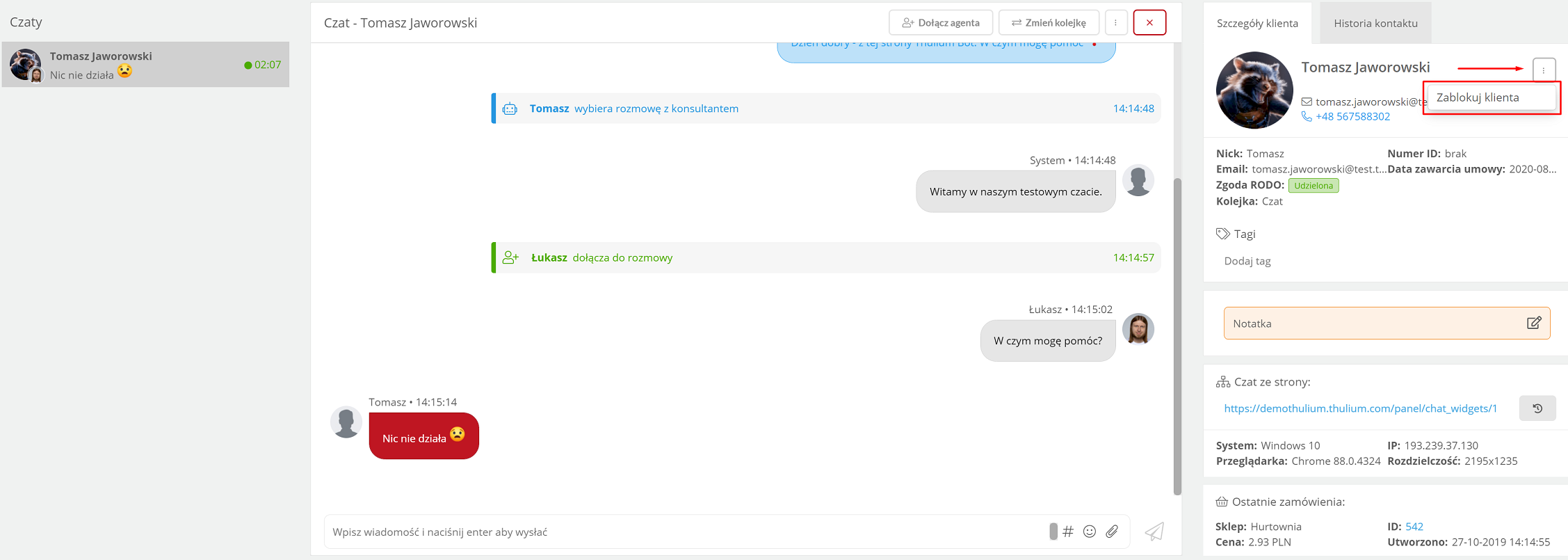
Task: Click the tag icon next to Tagi
Action: pos(1222,234)
